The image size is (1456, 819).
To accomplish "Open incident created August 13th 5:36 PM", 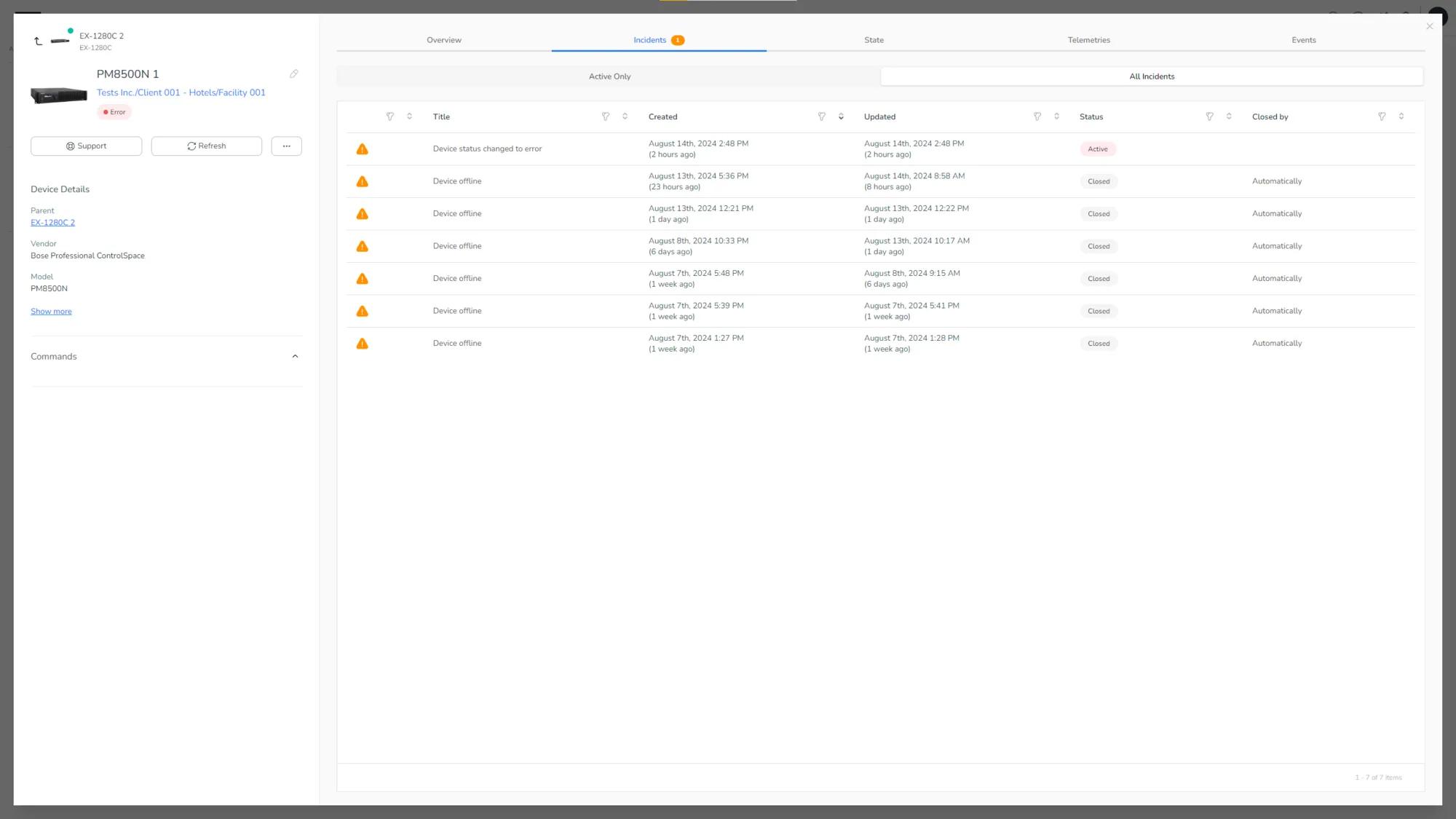I will 880,181.
